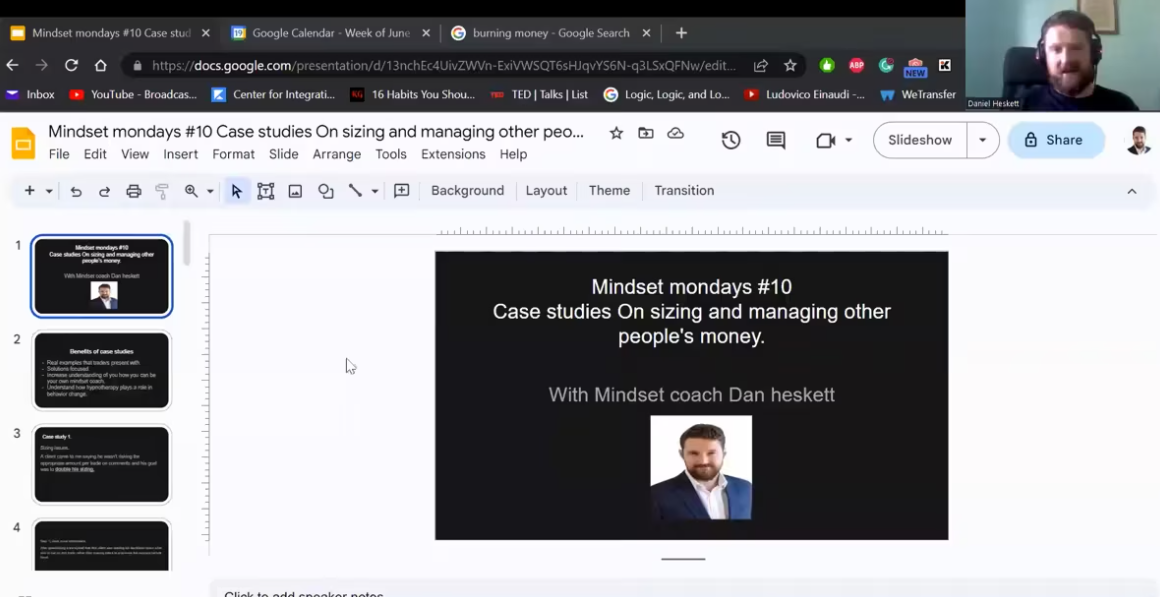1160x597 pixels.
Task: Select the portrait photo on the slide
Action: (x=701, y=468)
